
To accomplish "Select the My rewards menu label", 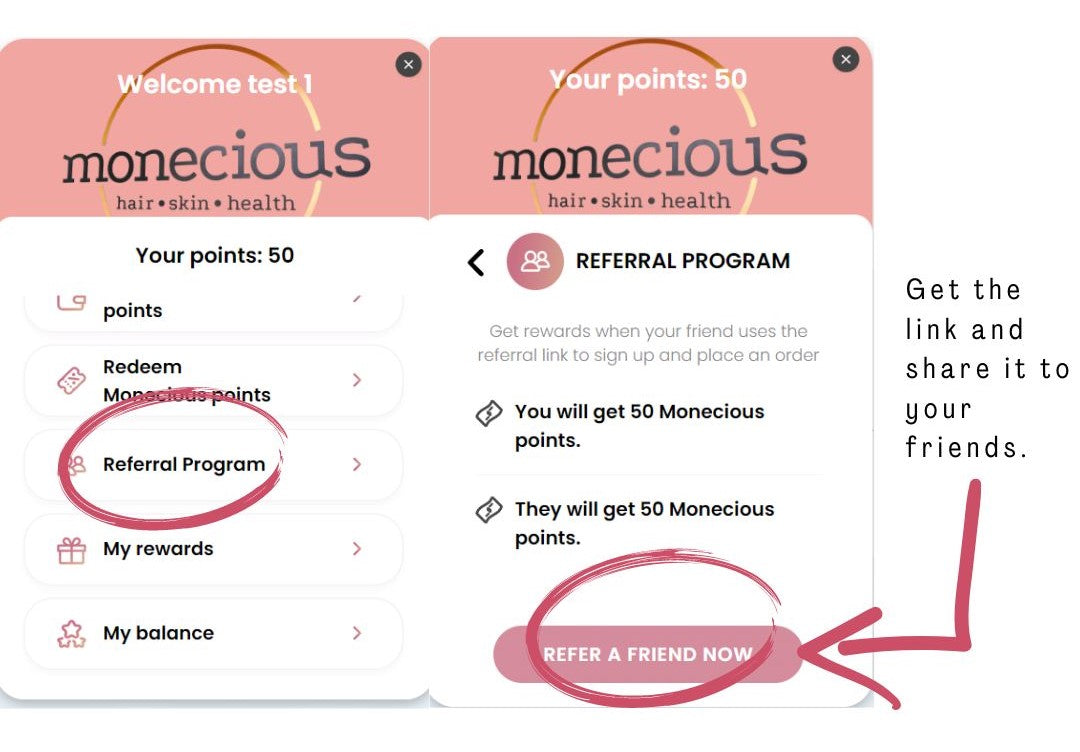I will tap(158, 549).
